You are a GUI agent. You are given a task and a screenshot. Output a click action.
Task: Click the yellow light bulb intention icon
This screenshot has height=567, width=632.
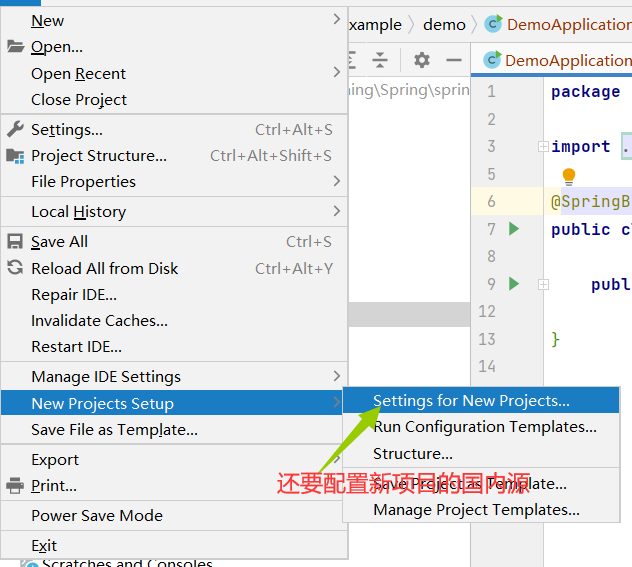[x=569, y=177]
